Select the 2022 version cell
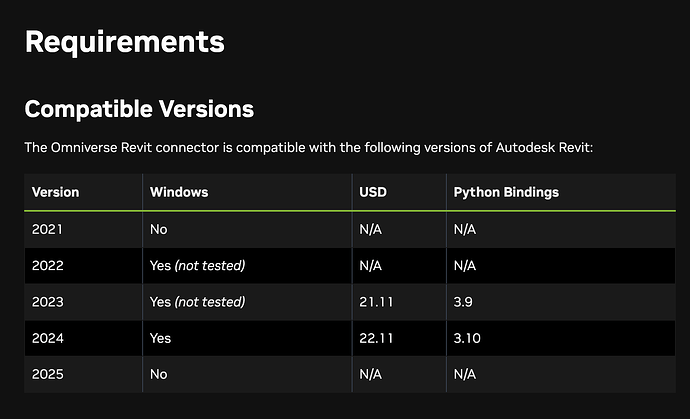Viewport: 690px width, 419px height. tap(47, 266)
